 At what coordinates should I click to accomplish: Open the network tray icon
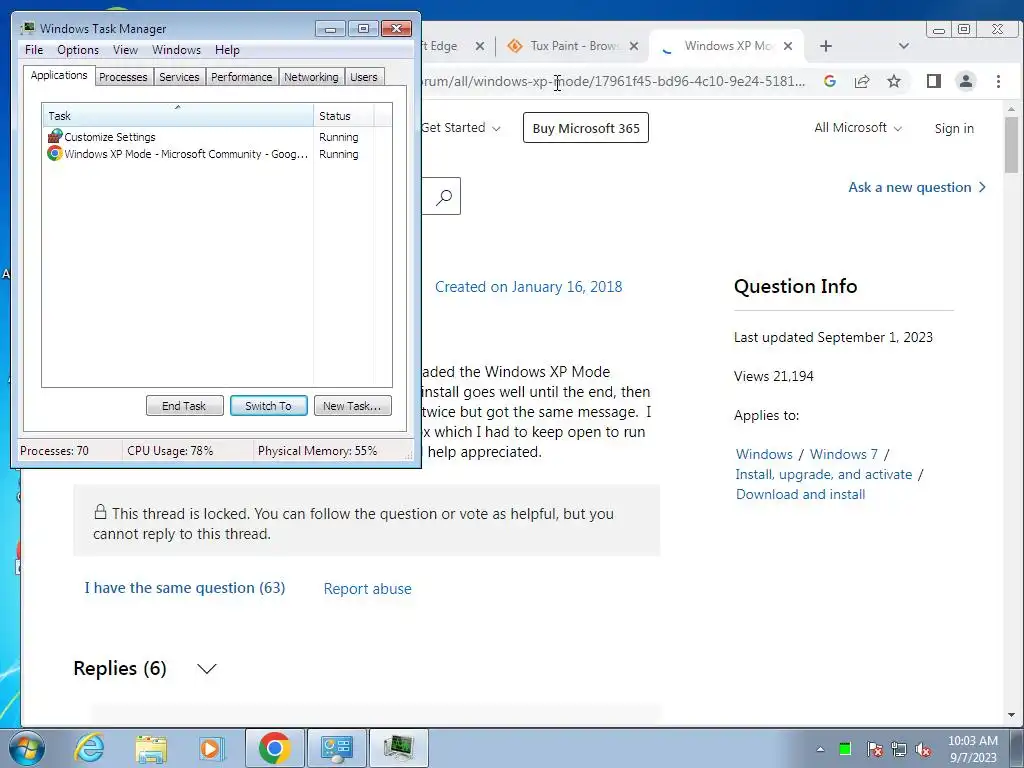899,749
